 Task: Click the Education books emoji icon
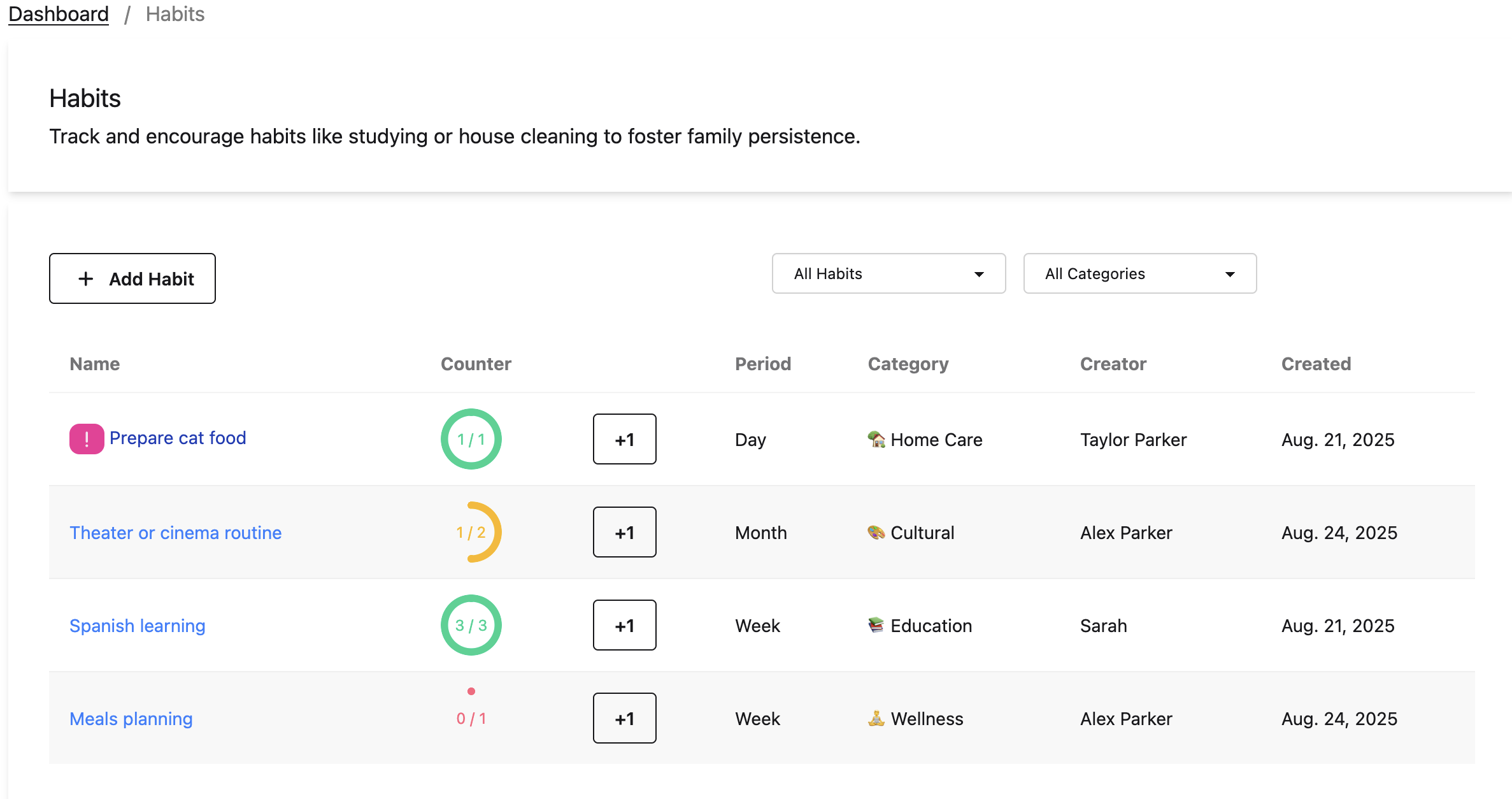pyautogui.click(x=876, y=625)
